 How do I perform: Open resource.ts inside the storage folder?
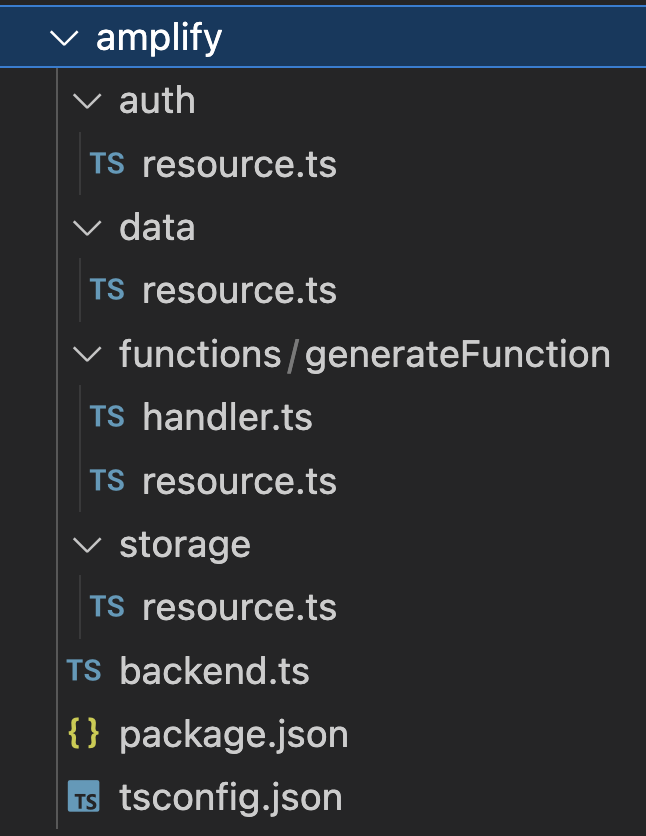point(238,607)
